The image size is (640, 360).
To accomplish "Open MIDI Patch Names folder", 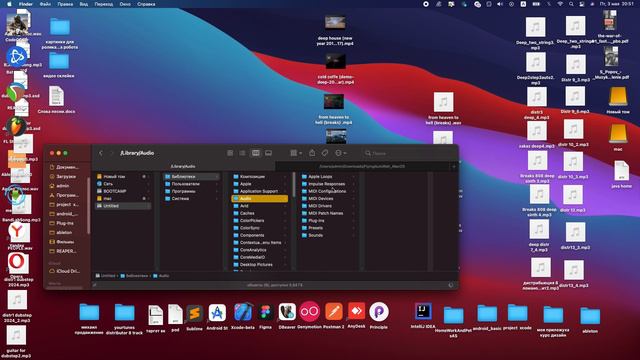I will pos(328,213).
